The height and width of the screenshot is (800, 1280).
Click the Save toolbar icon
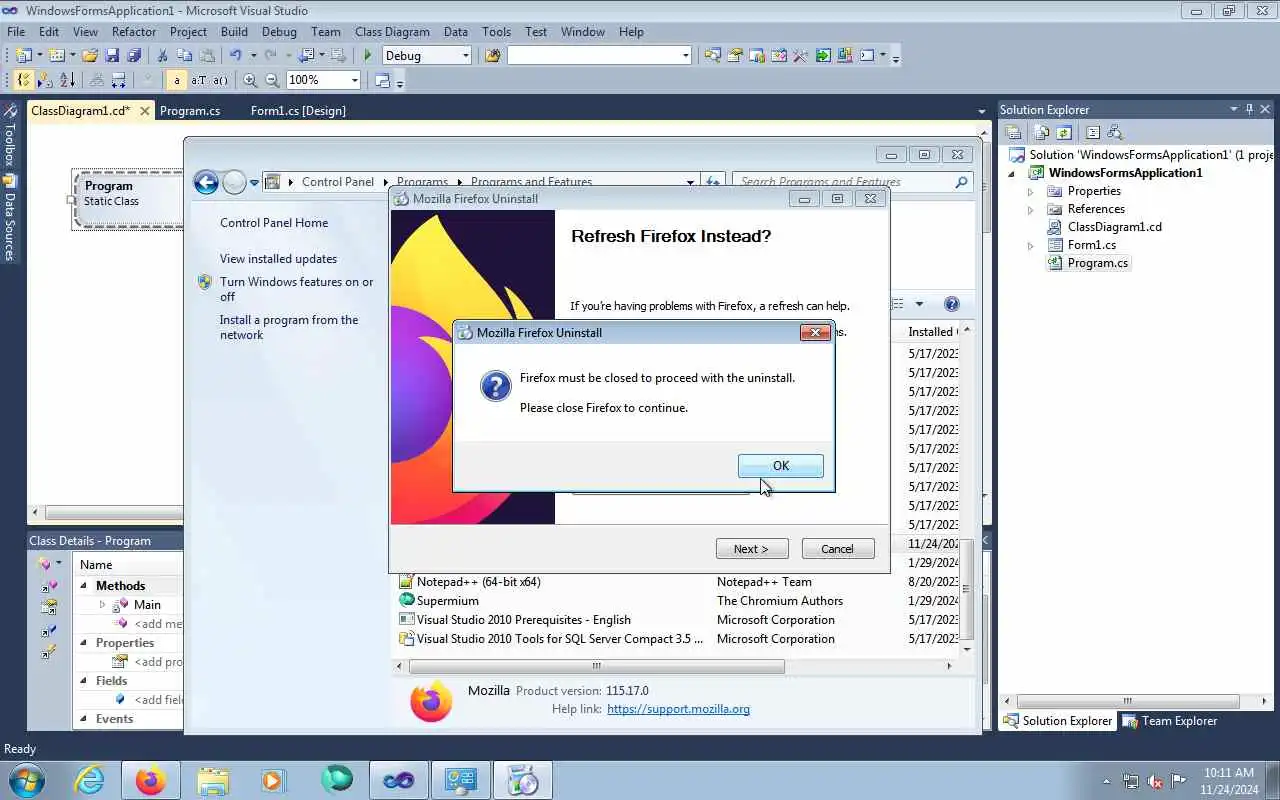(112, 56)
